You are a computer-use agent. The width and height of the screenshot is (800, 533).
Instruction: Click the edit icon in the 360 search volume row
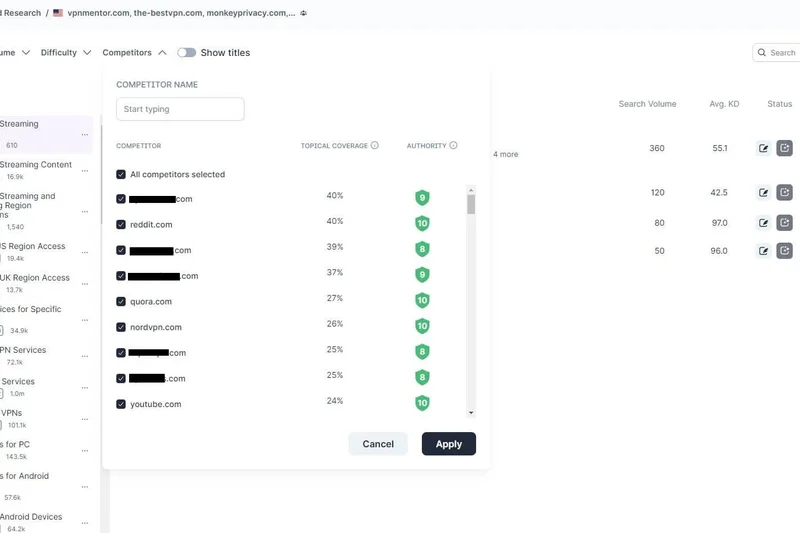[x=764, y=149]
